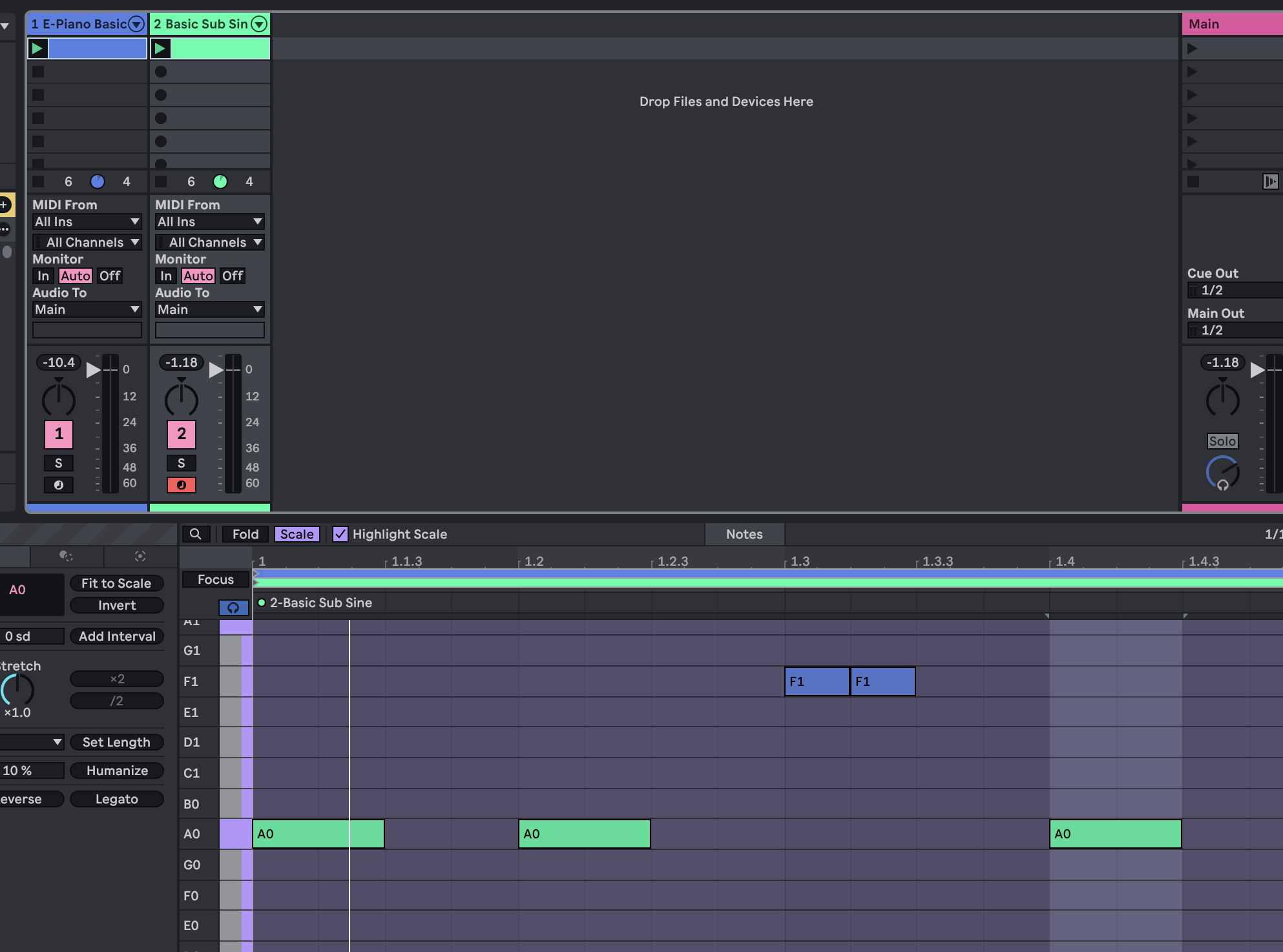Arm record button on track 2
1283x952 pixels.
182,485
